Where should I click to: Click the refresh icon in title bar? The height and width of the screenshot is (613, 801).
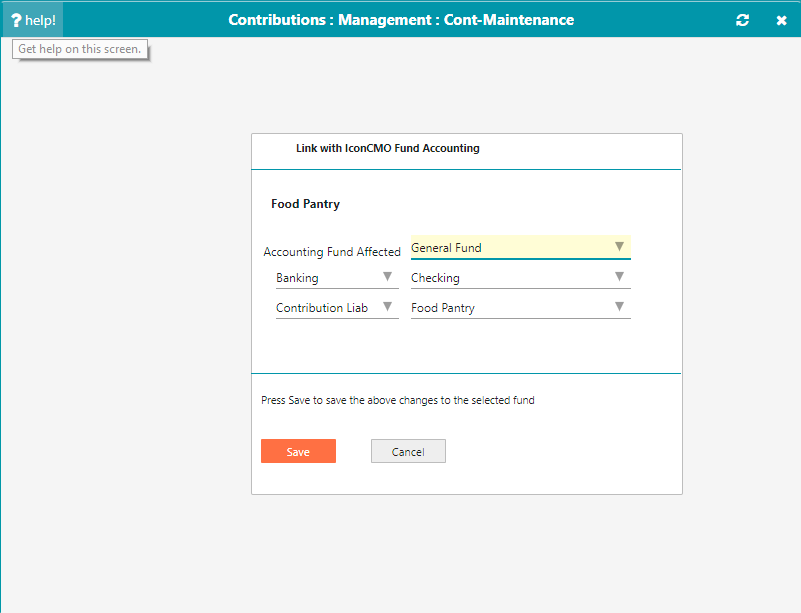742,20
